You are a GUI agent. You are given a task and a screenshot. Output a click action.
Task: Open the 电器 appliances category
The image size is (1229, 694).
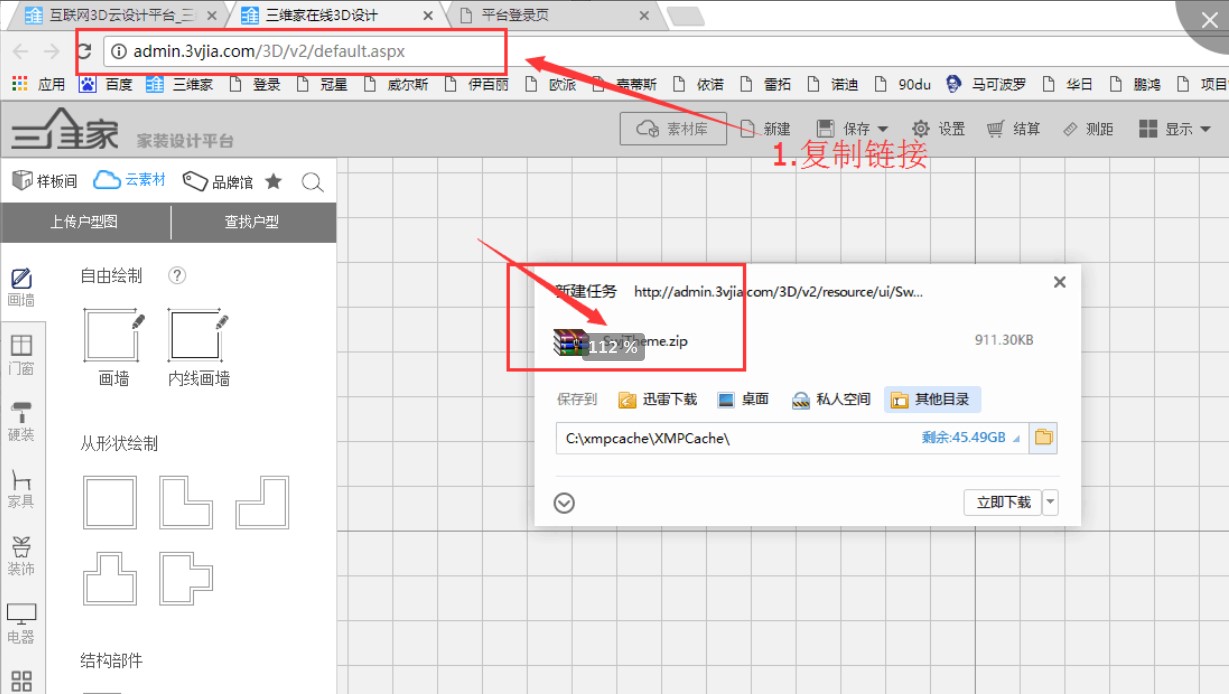click(x=21, y=623)
